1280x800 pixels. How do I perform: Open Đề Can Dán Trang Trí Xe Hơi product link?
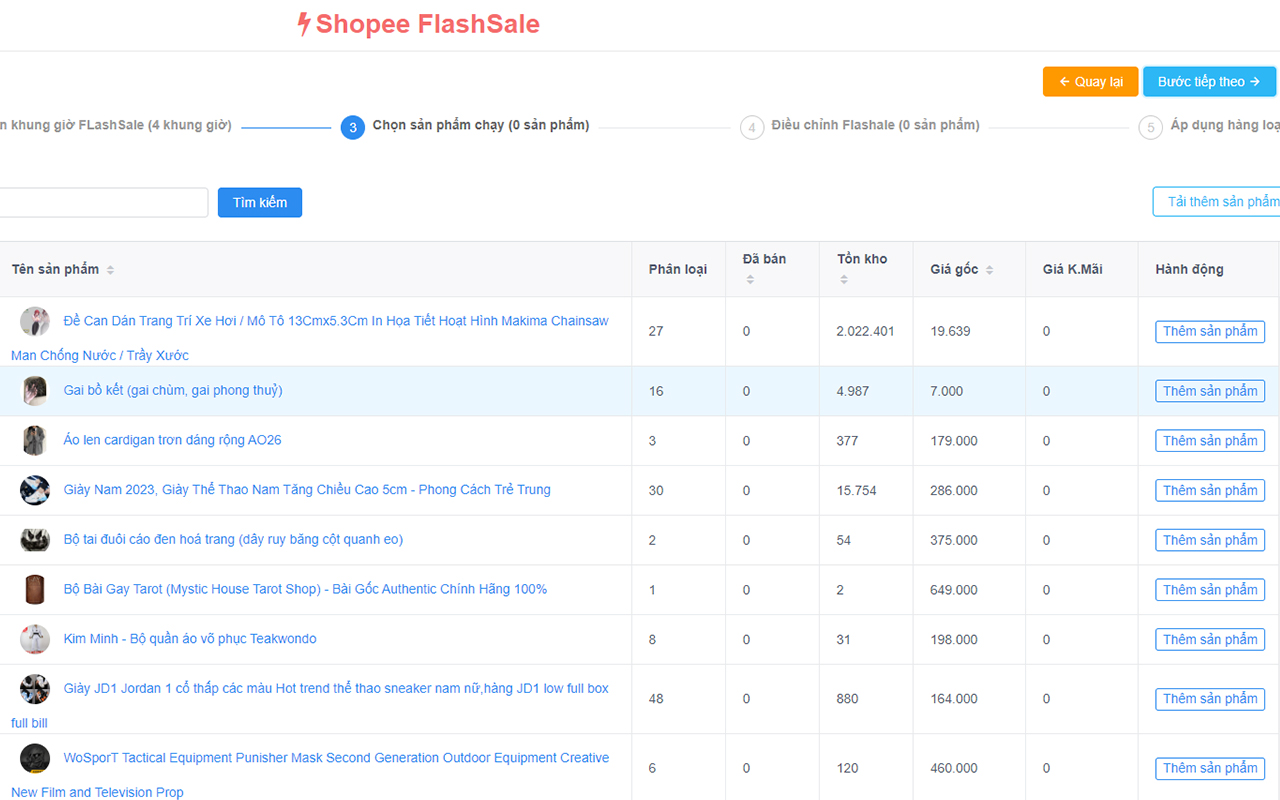pyautogui.click(x=310, y=338)
